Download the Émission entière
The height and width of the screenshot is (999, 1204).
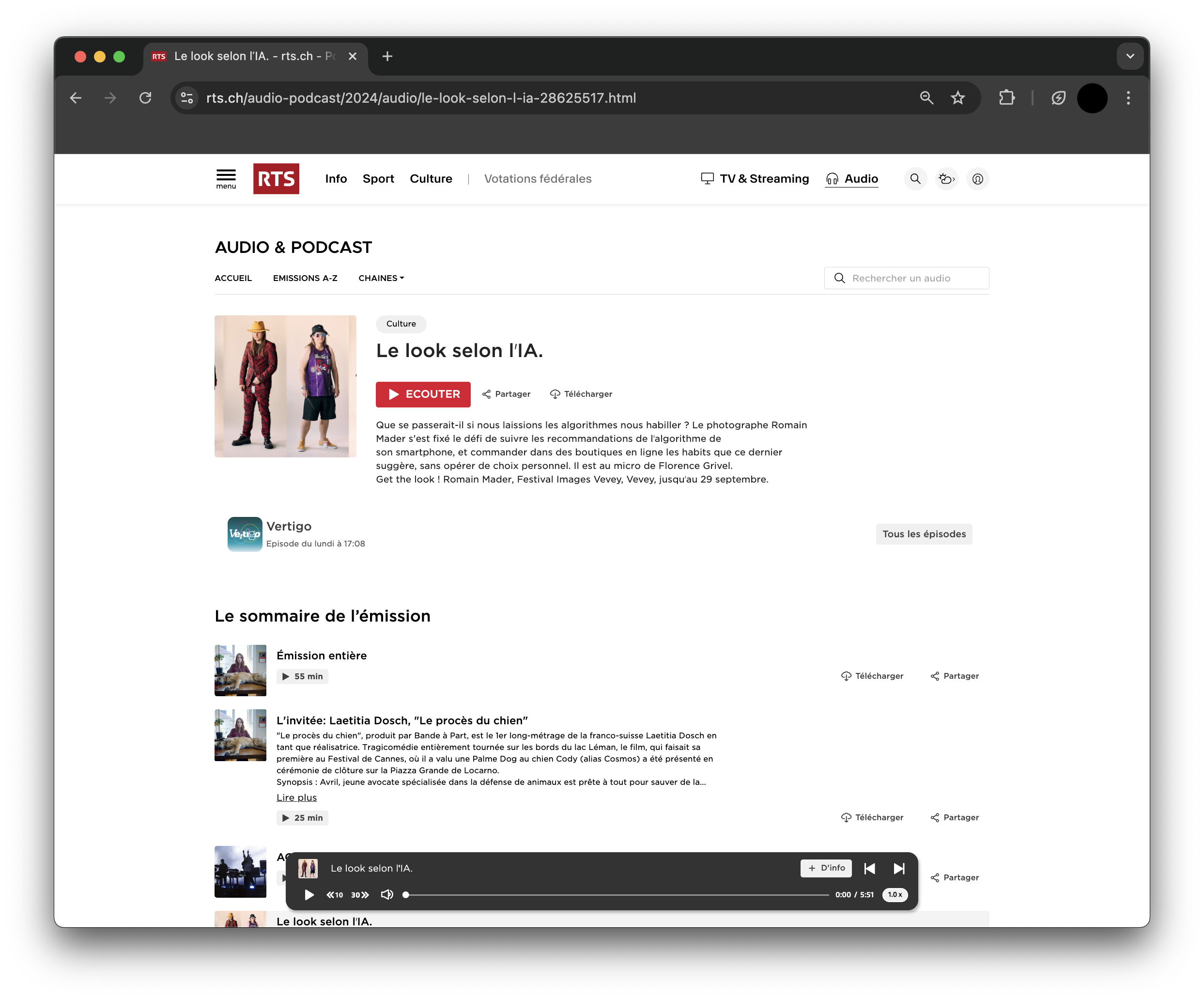coord(872,676)
